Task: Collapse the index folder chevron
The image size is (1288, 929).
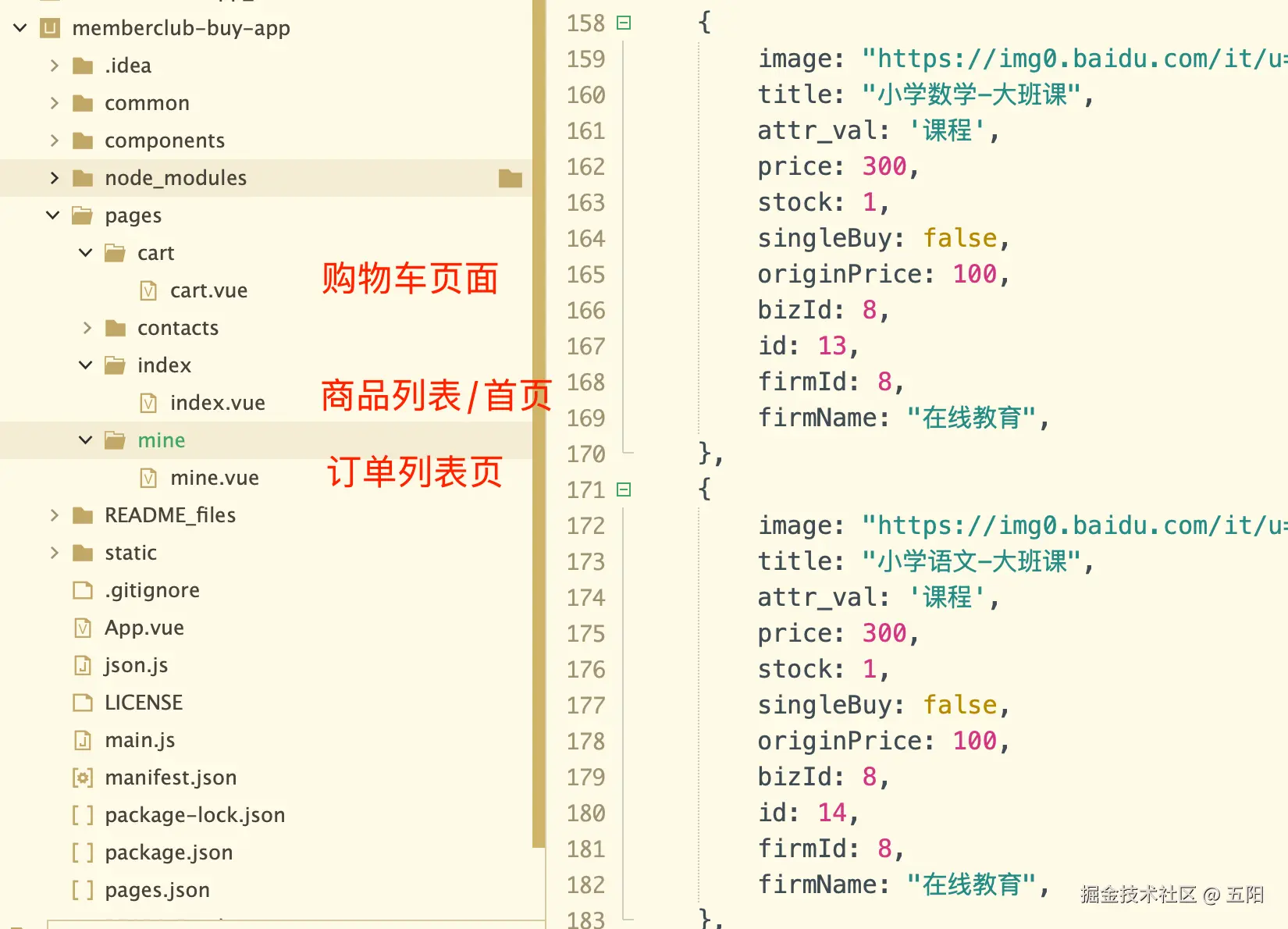Action: pos(86,365)
